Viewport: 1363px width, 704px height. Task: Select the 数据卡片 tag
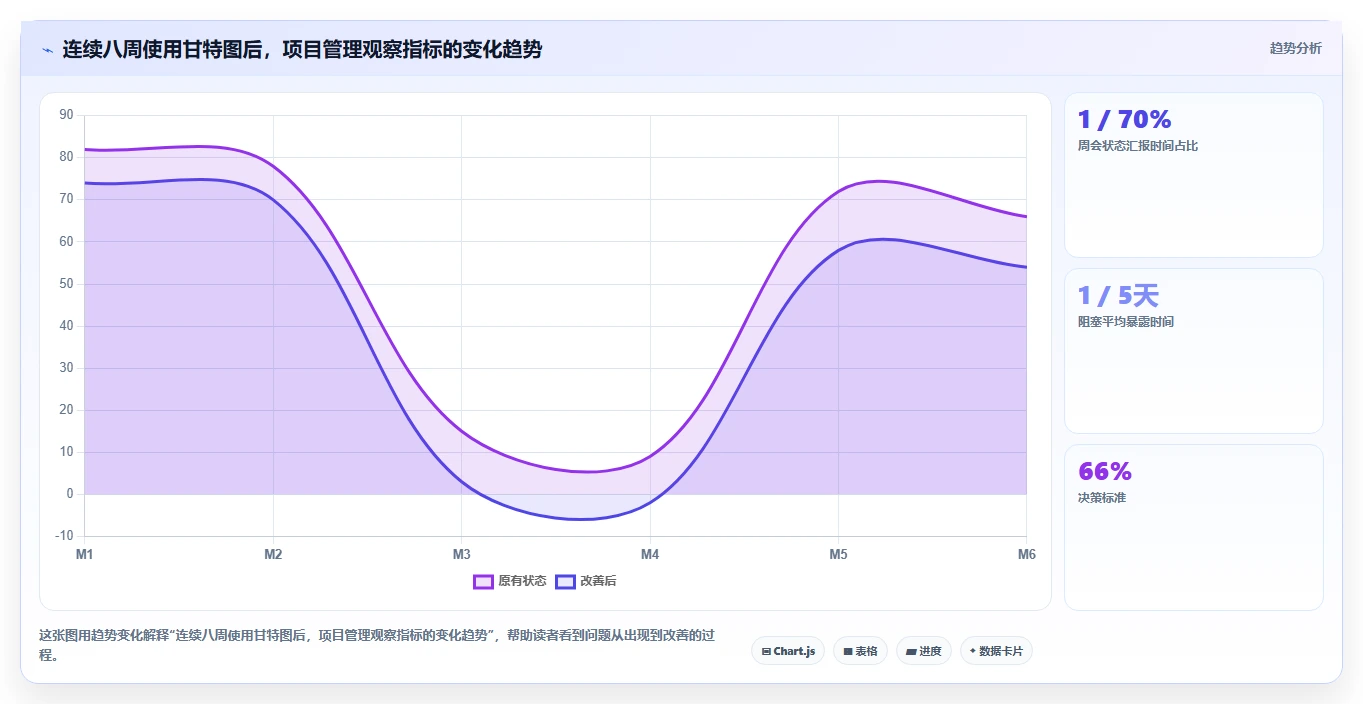[x=996, y=651]
